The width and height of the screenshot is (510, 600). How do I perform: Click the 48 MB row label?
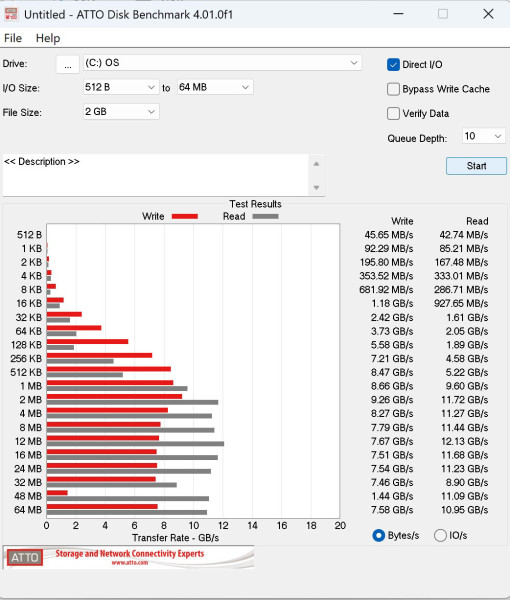pyautogui.click(x=28, y=496)
